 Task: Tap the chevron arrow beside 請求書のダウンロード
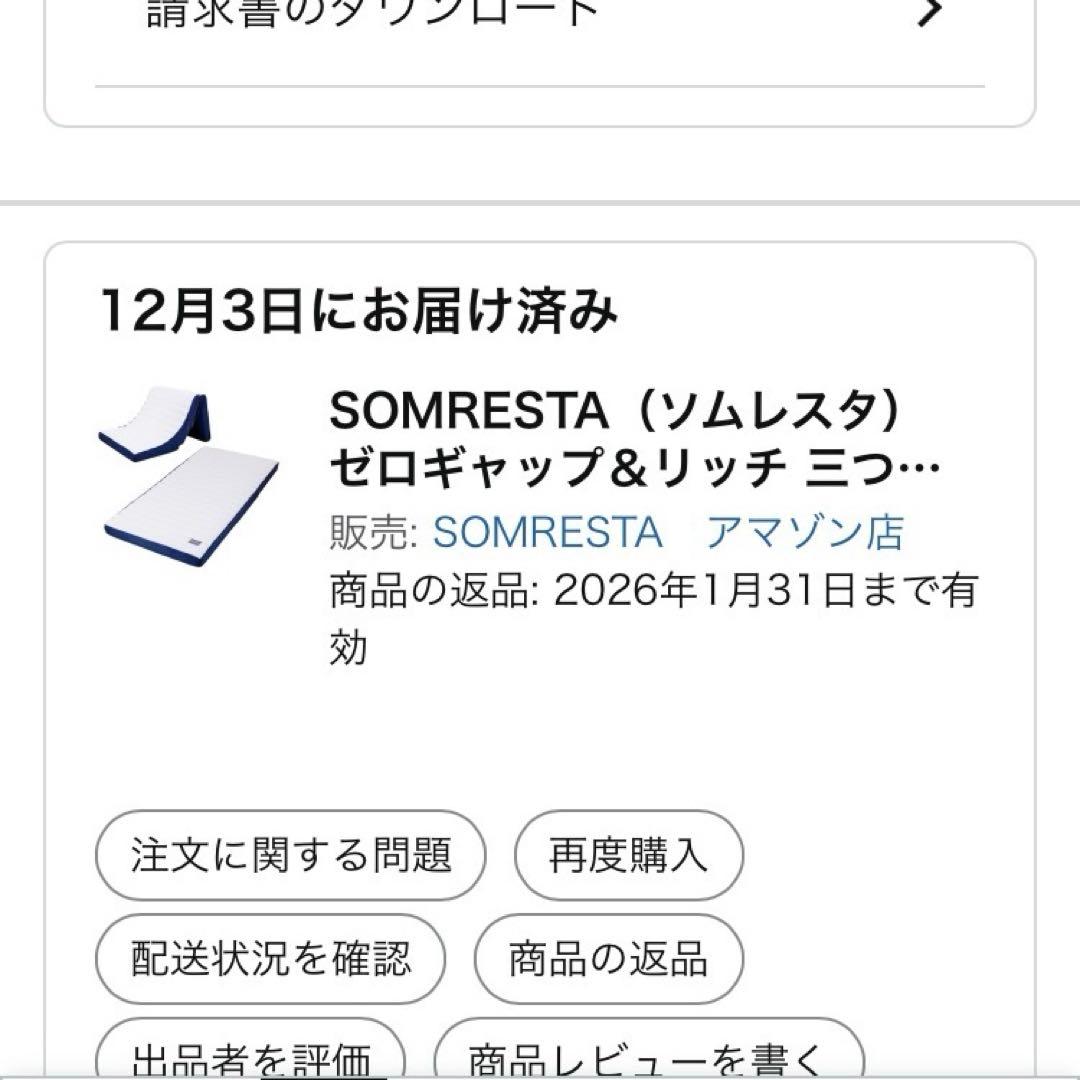pos(930,12)
